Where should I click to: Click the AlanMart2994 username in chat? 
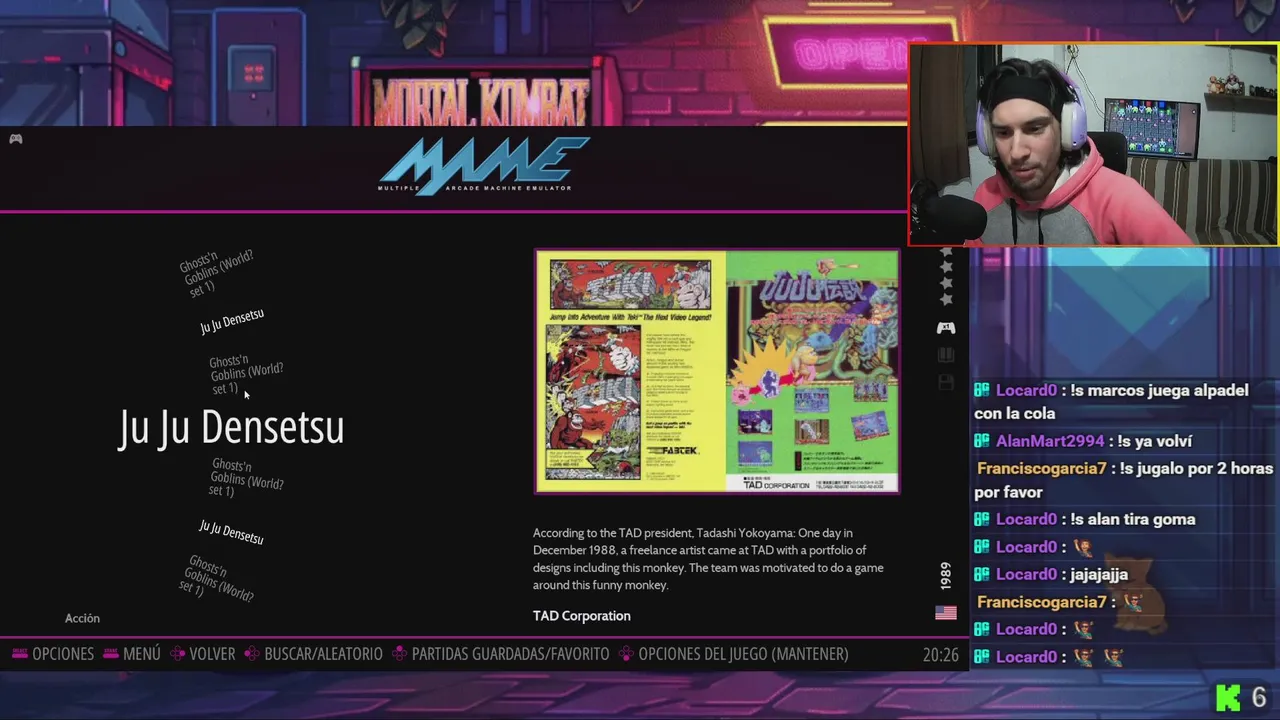(x=1050, y=441)
